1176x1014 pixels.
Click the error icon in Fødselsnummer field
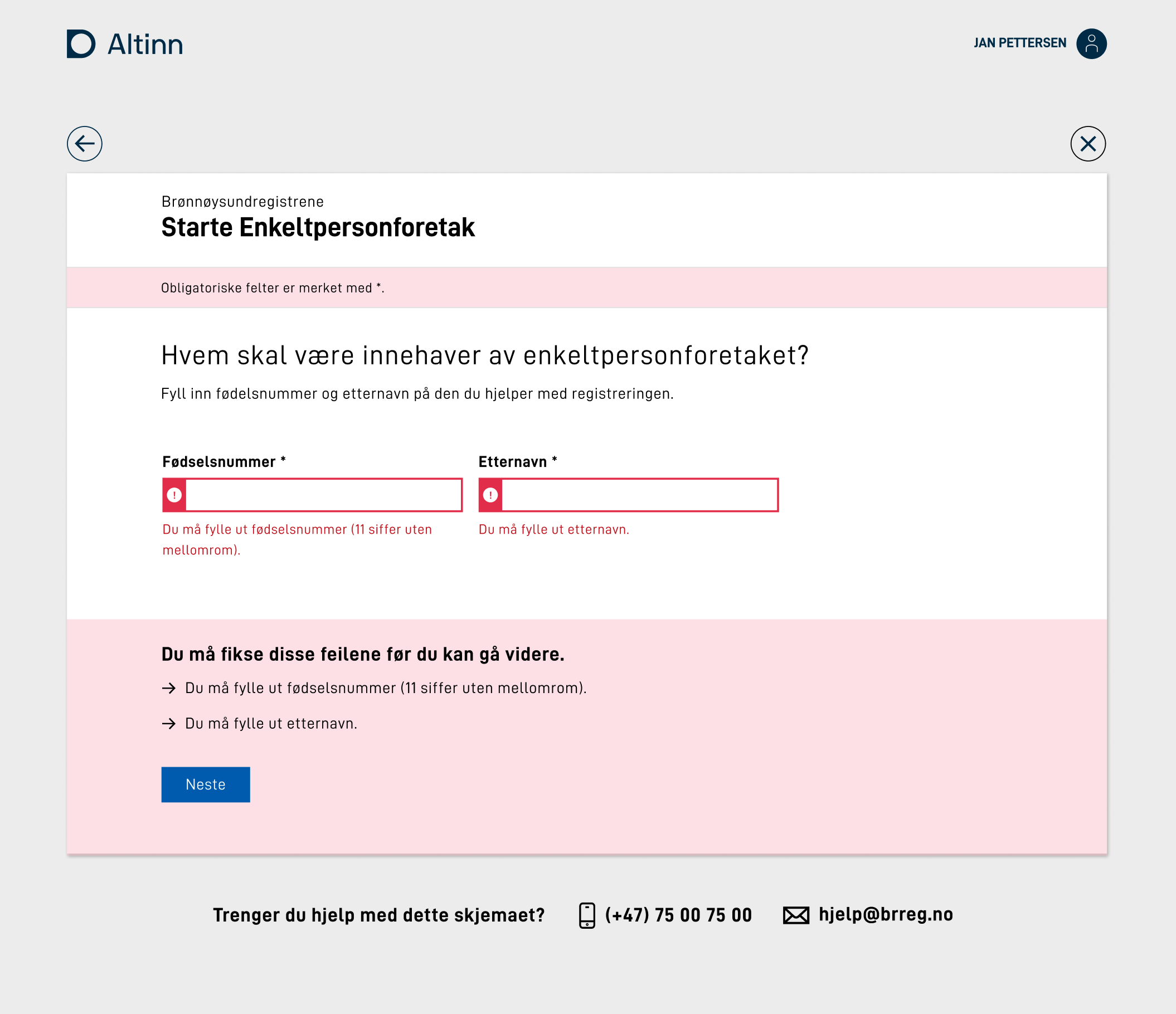tap(174, 495)
